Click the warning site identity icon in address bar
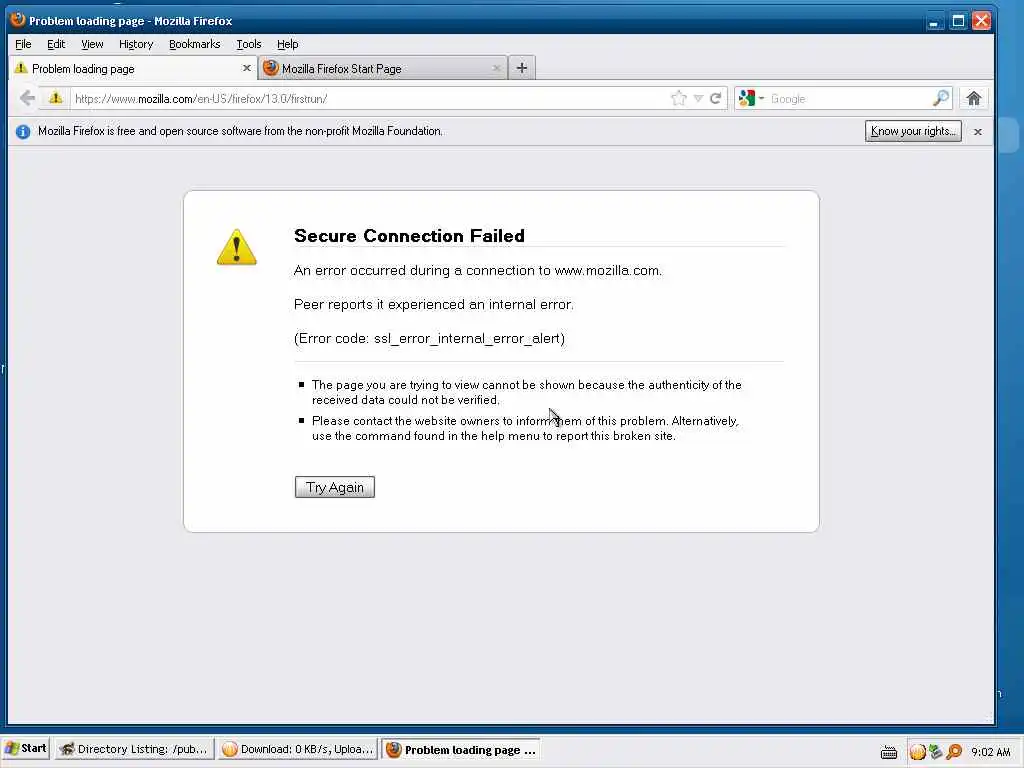The width and height of the screenshot is (1024, 768). coord(56,98)
